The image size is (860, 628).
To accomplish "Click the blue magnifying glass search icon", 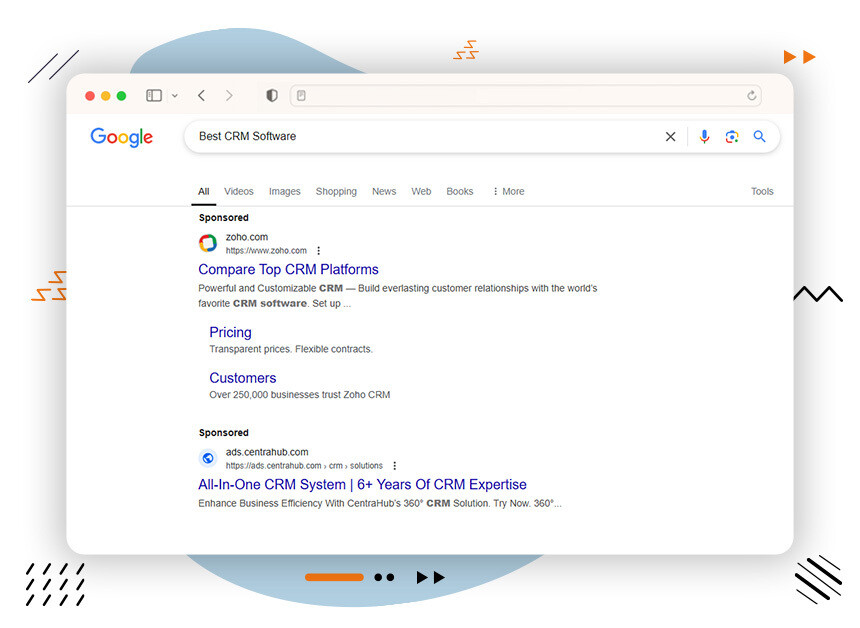I will [x=759, y=137].
